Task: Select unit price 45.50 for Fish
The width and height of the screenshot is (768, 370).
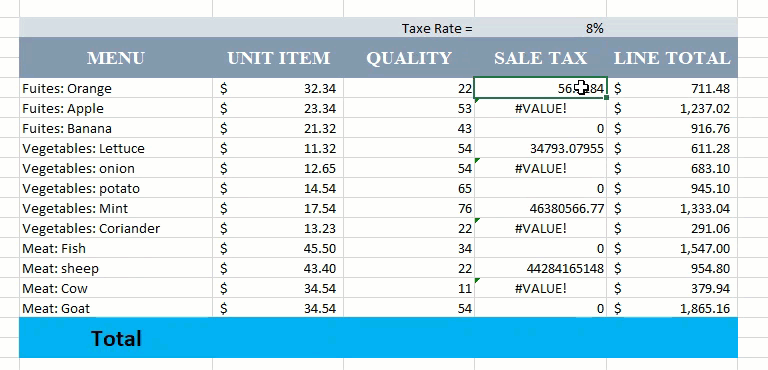Action: (278, 248)
